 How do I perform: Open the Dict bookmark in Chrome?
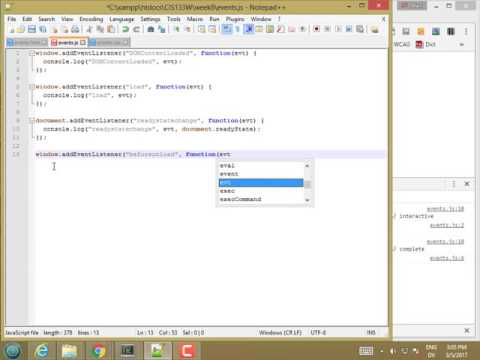click(426, 44)
